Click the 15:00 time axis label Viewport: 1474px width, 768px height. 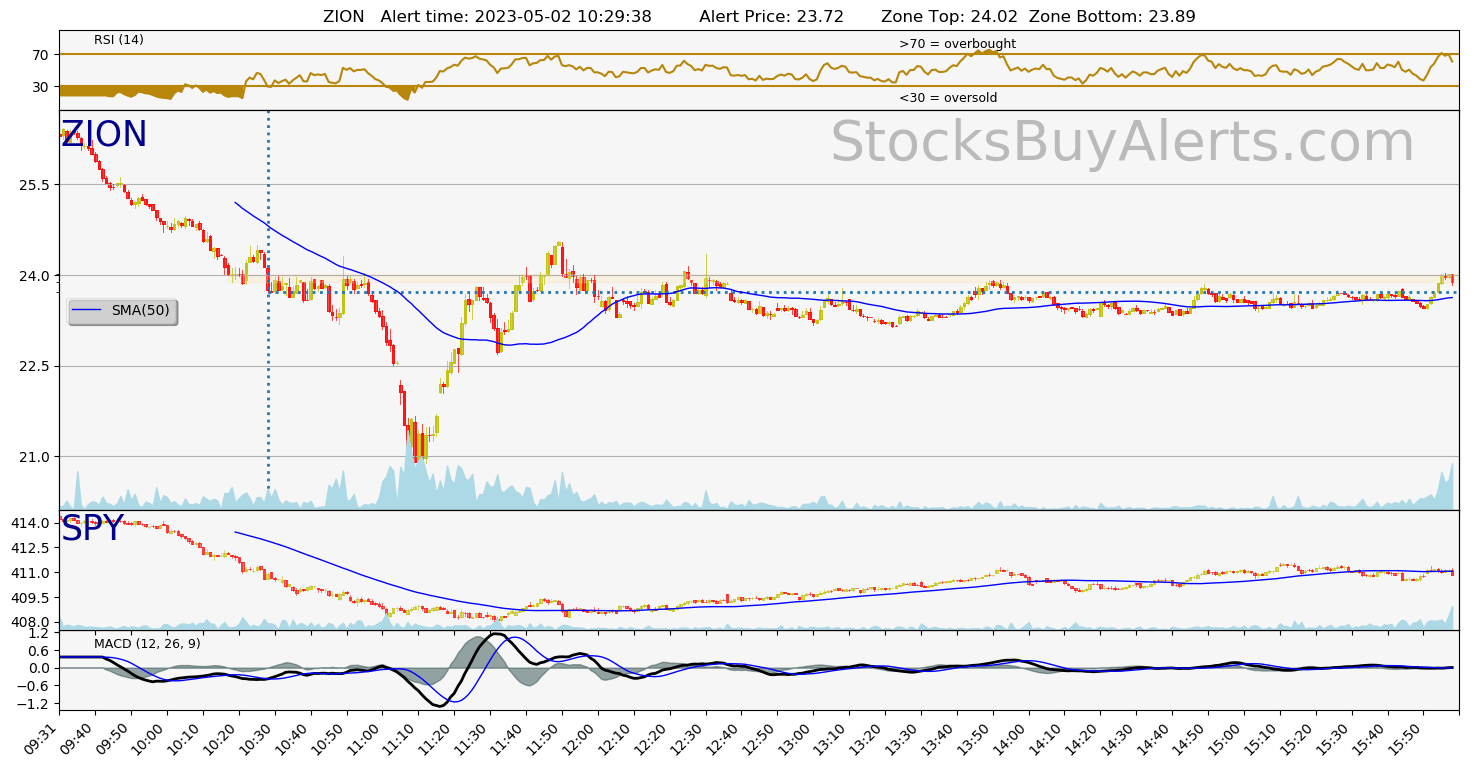(x=1226, y=738)
